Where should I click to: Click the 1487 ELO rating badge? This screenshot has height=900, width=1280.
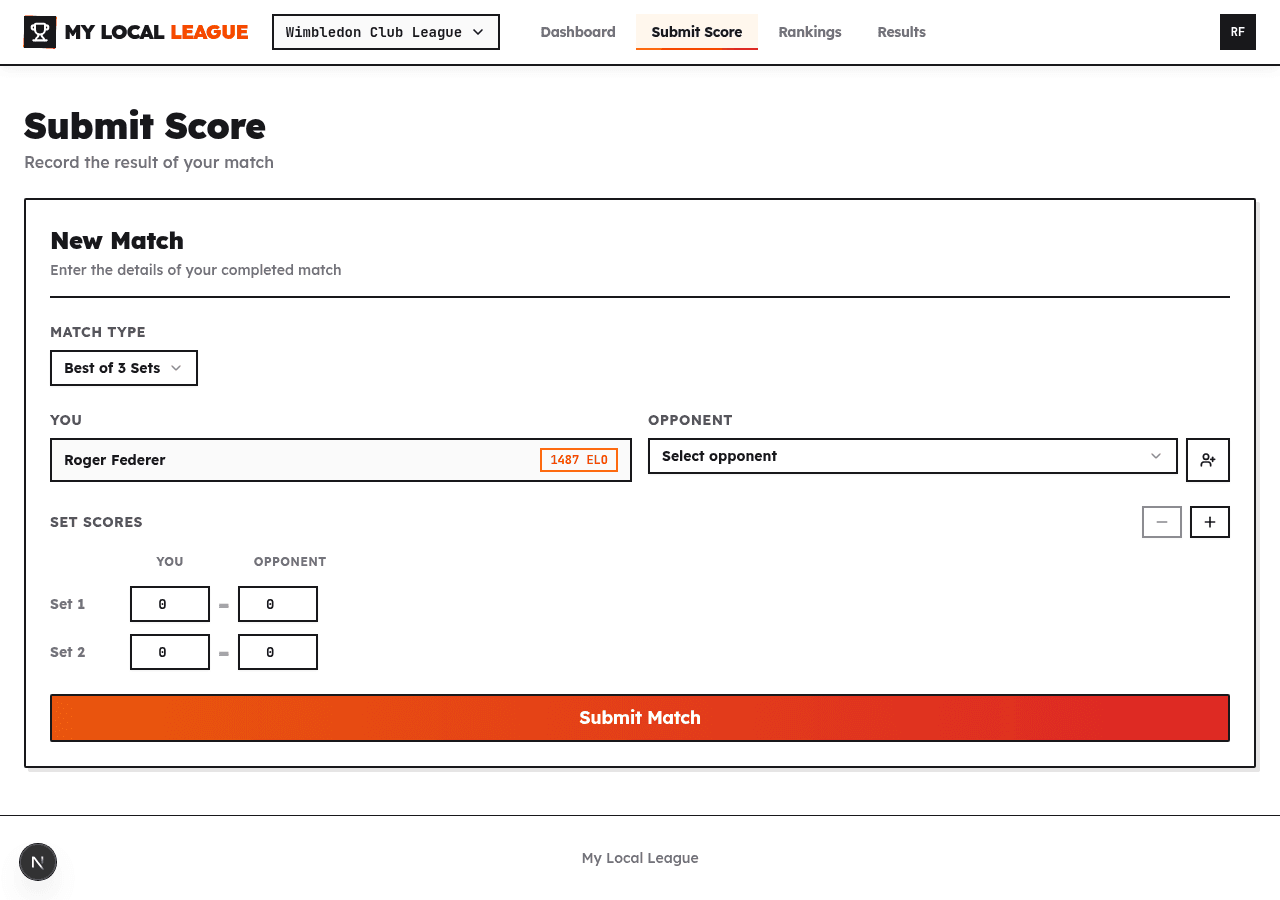click(x=578, y=459)
